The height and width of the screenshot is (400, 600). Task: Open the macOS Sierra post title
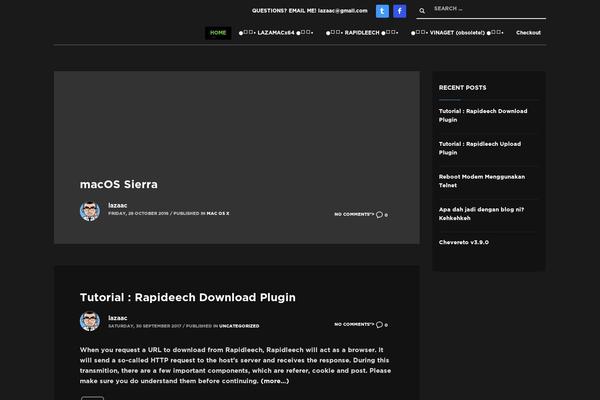point(119,184)
